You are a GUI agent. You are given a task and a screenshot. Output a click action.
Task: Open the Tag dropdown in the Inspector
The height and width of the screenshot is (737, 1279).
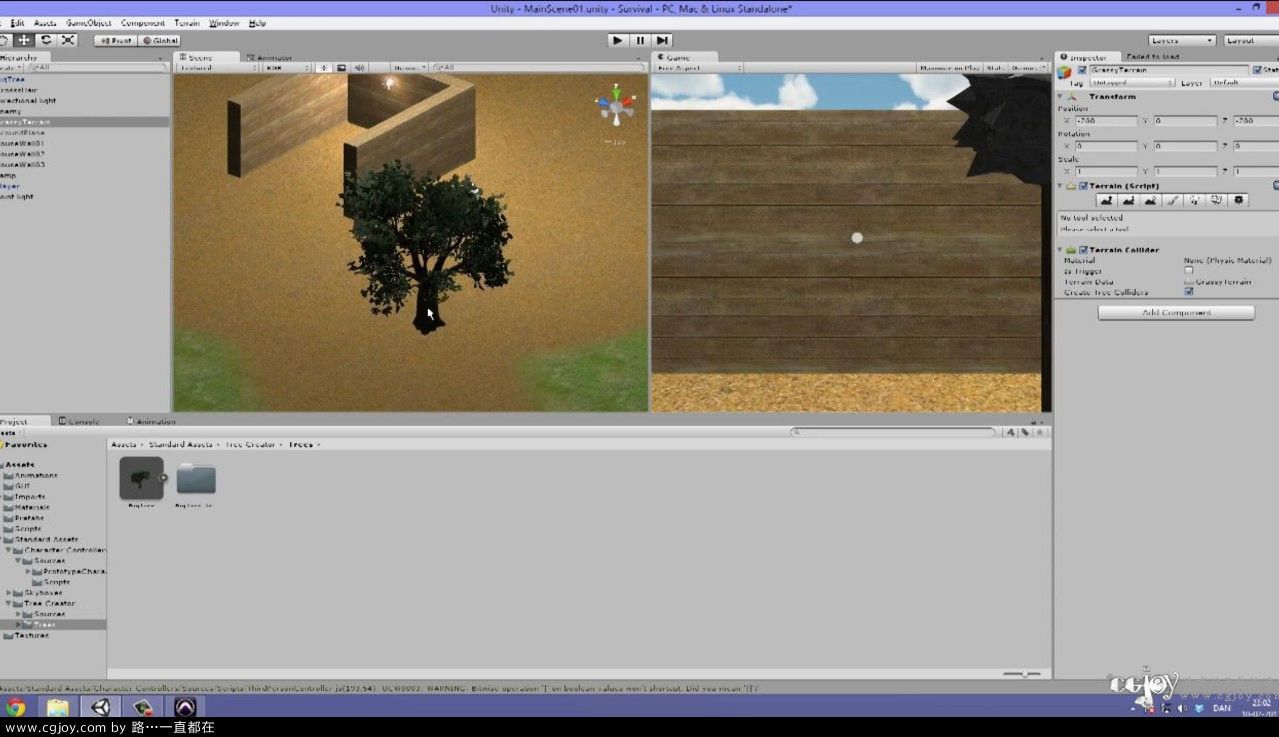1130,83
